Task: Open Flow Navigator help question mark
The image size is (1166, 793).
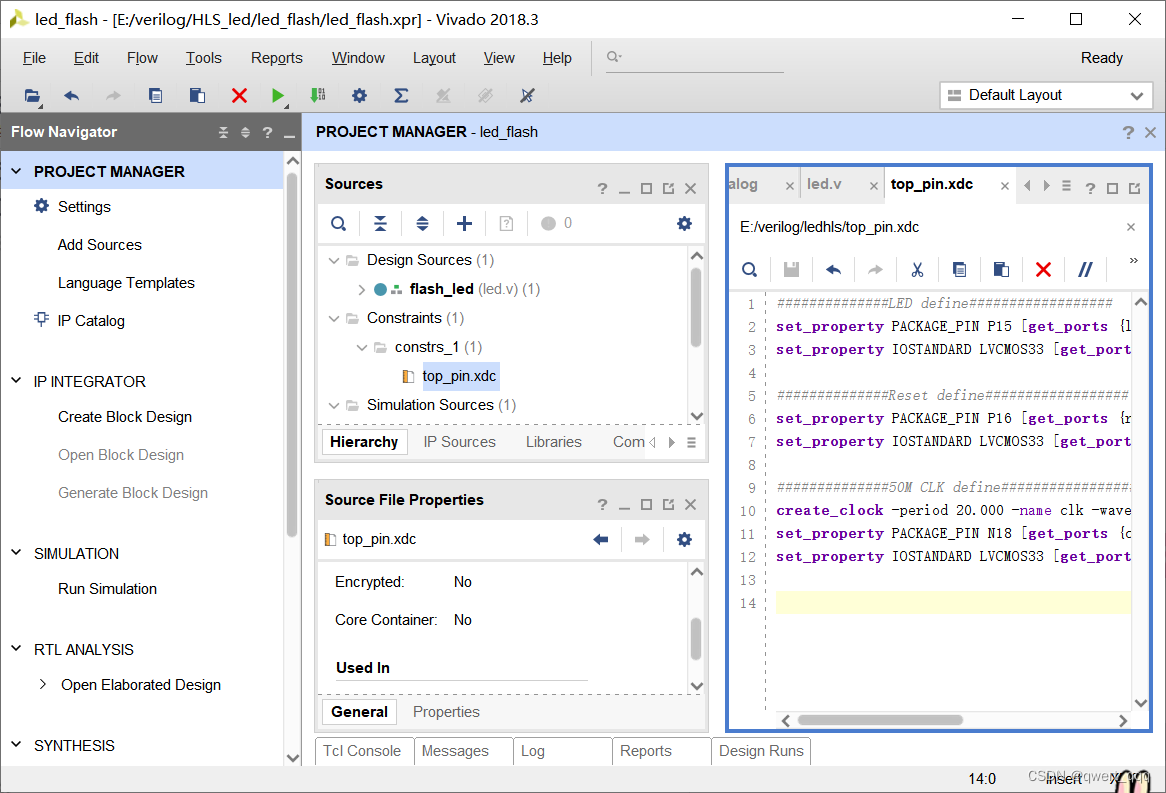Action: click(267, 132)
